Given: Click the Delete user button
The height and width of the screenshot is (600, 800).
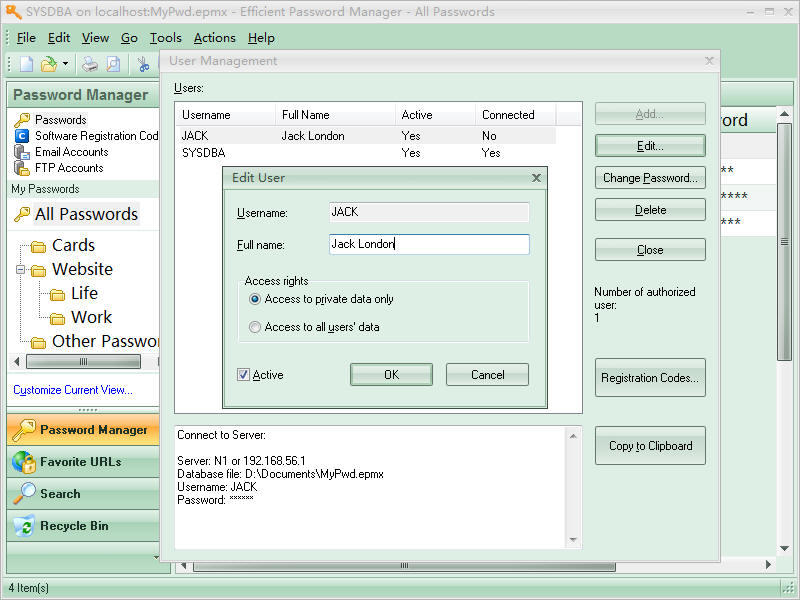Looking at the screenshot, I should click(650, 210).
